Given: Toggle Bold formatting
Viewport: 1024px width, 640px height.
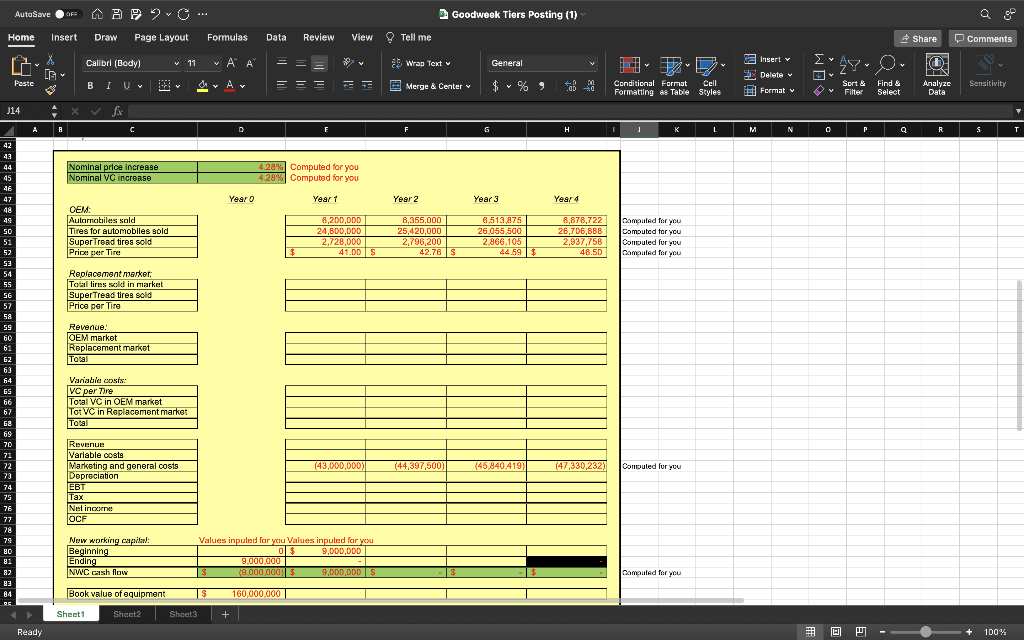Looking at the screenshot, I should pos(90,86).
